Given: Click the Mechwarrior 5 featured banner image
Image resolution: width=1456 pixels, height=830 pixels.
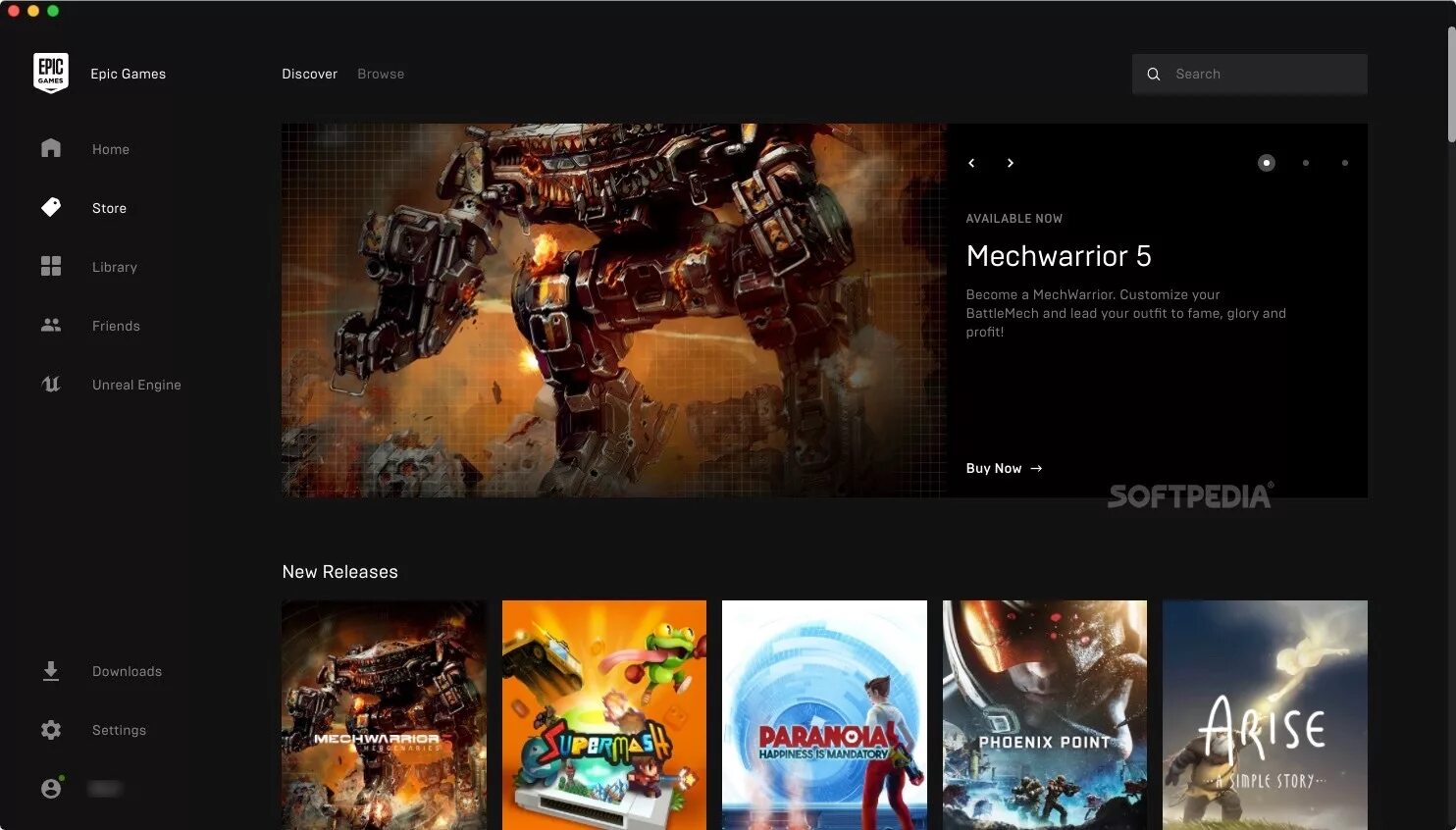Looking at the screenshot, I should [x=613, y=310].
